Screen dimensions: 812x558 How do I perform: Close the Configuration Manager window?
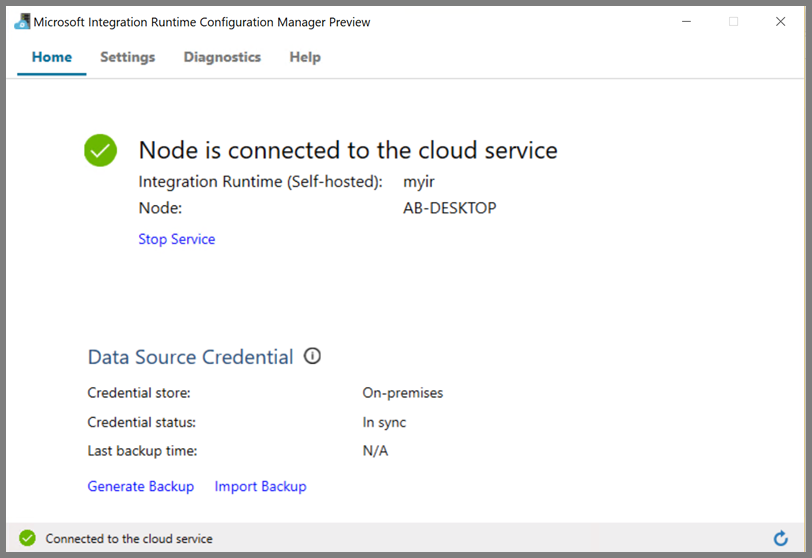tap(780, 21)
